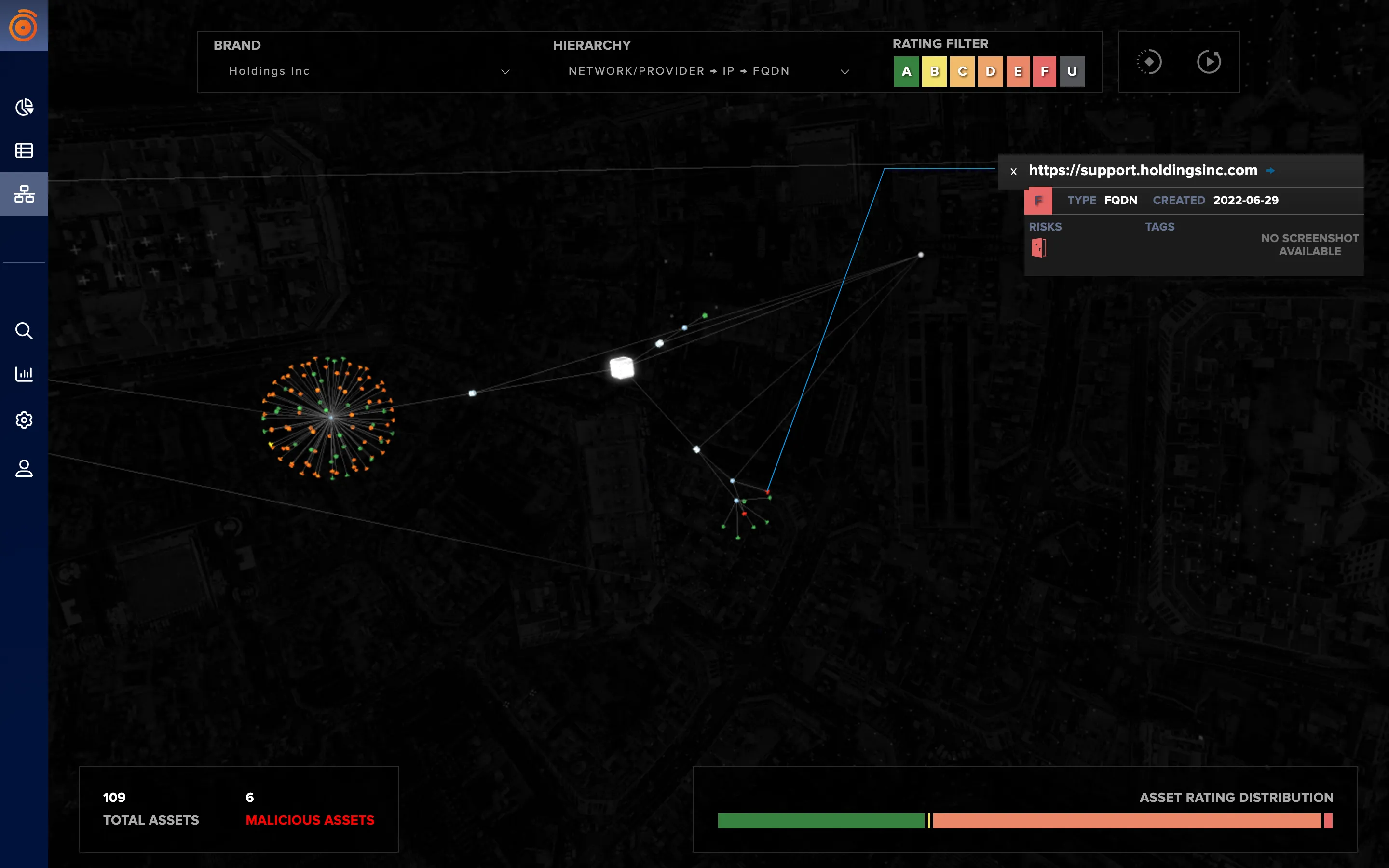Click the red door risk icon
Image resolution: width=1389 pixels, height=868 pixels.
point(1039,248)
